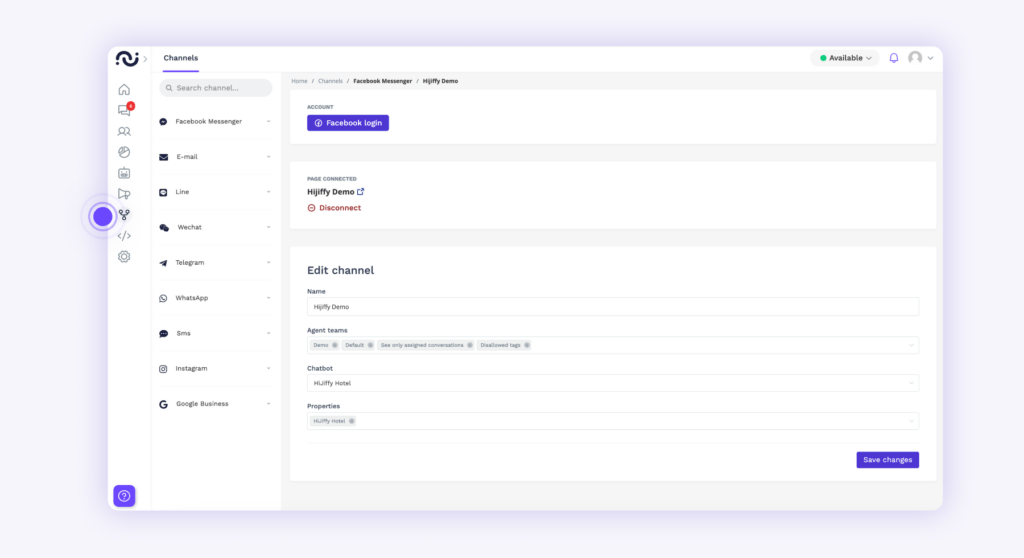Click the code brackets icon in sidebar
This screenshot has width=1024, height=558.
pyautogui.click(x=124, y=236)
